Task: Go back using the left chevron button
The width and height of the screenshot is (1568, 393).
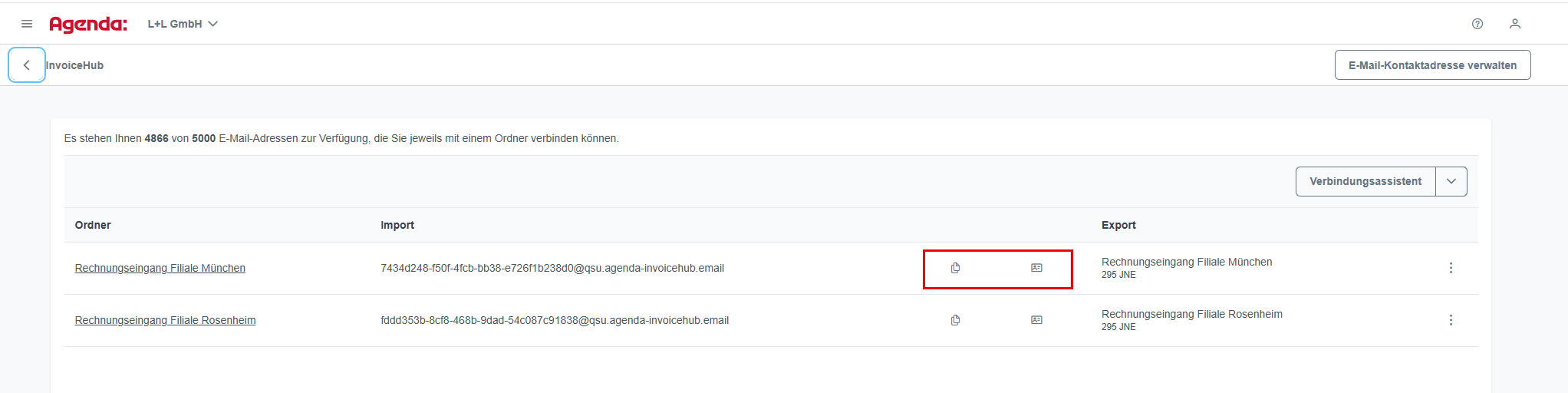Action: coord(27,65)
